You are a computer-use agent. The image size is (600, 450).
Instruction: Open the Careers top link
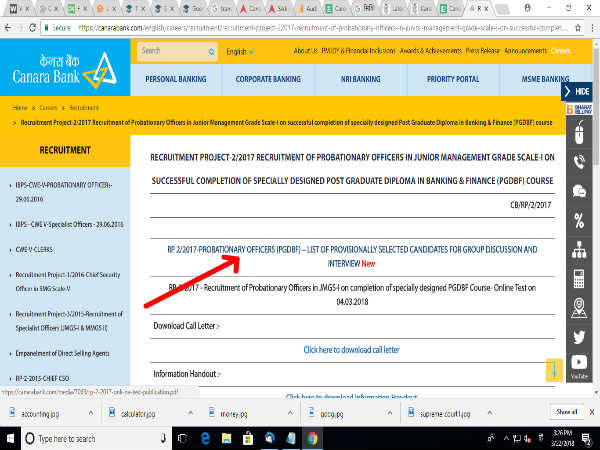click(x=561, y=51)
